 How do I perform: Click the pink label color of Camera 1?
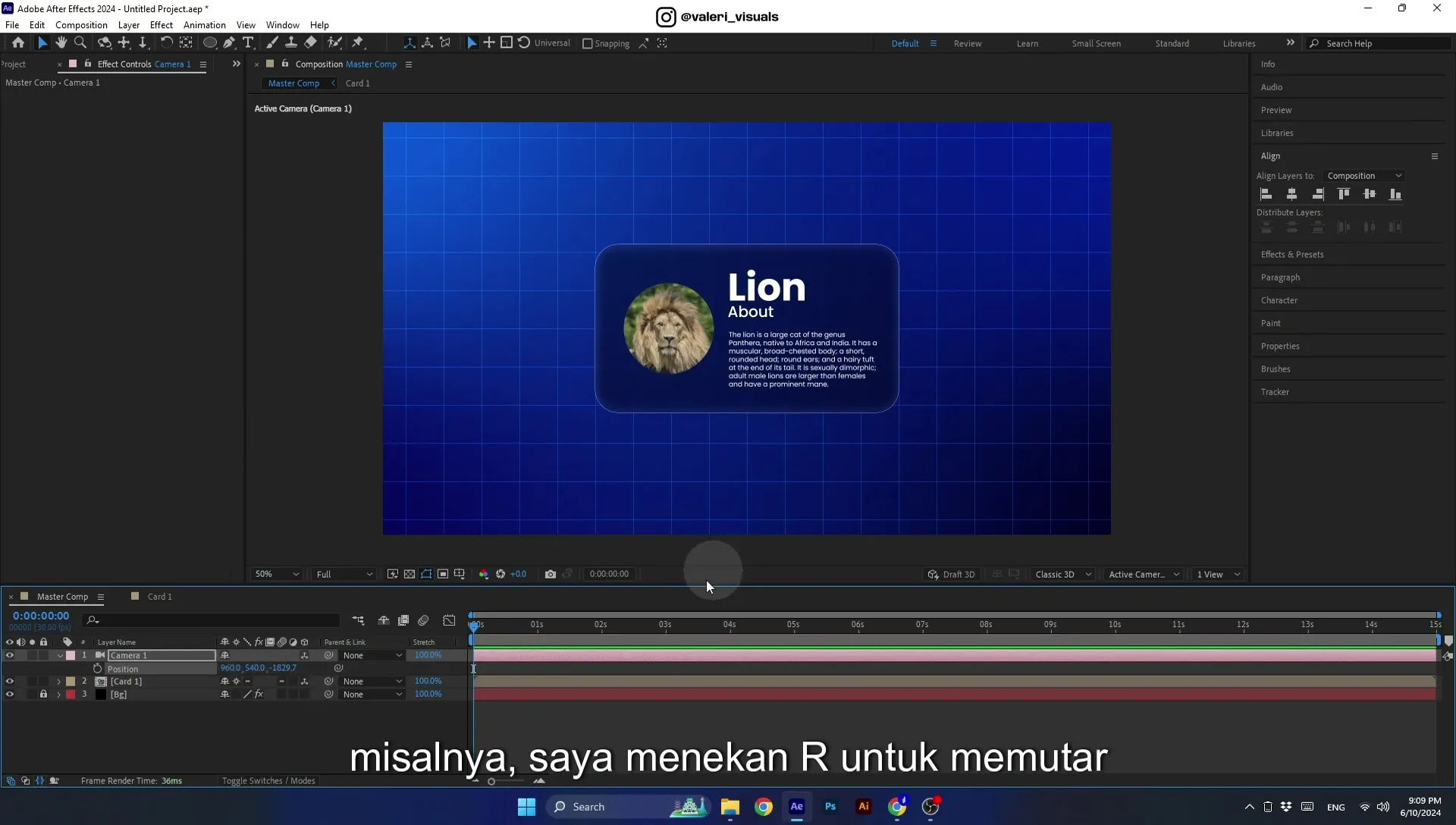pyautogui.click(x=71, y=655)
